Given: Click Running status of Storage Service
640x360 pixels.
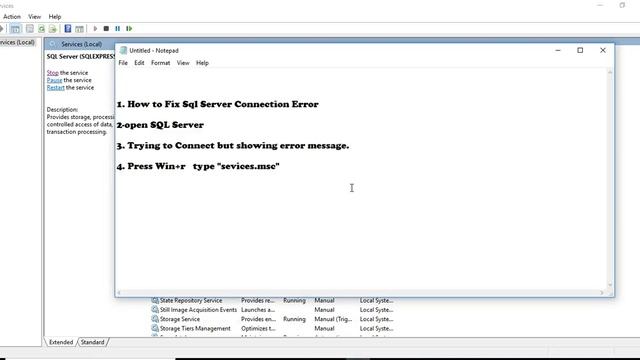Looking at the screenshot, I should click(294, 319).
